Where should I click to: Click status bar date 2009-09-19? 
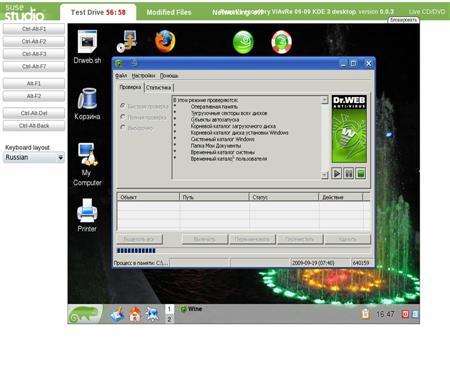313,263
